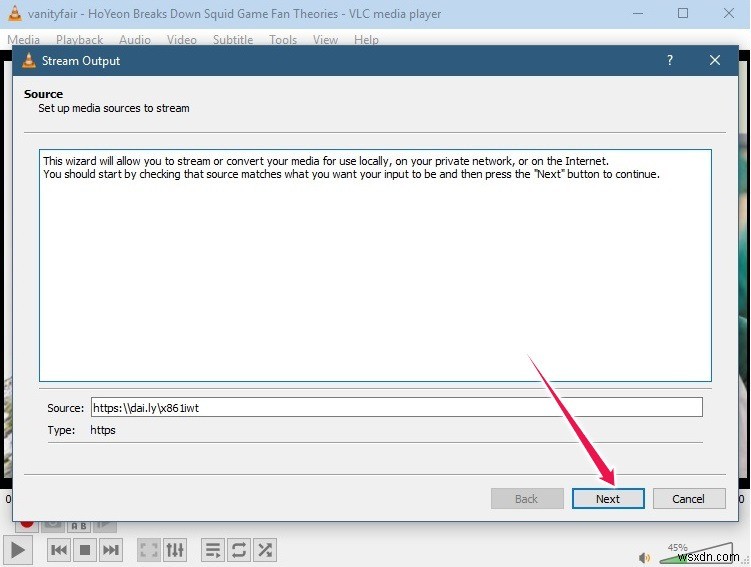The image size is (751, 567).
Task: Toggle fullscreen video mode
Action: [x=148, y=550]
